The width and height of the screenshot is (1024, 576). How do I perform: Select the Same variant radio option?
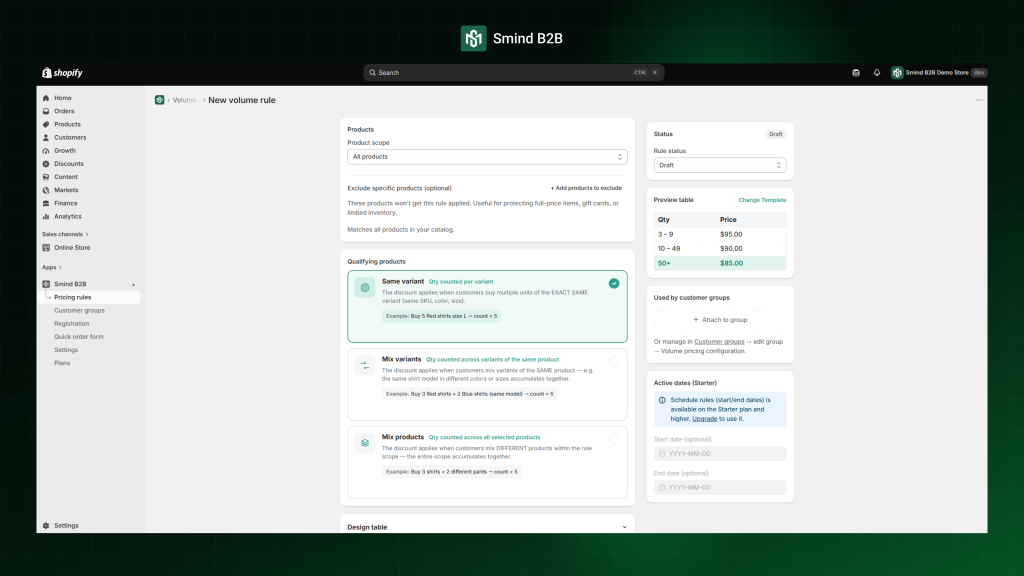click(614, 283)
